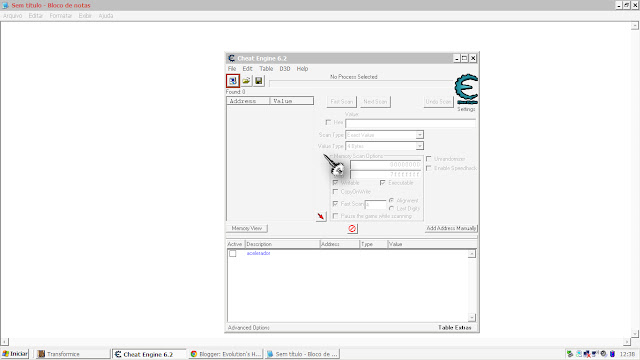Toggle the CopyOnWrite checkbox

336,192
